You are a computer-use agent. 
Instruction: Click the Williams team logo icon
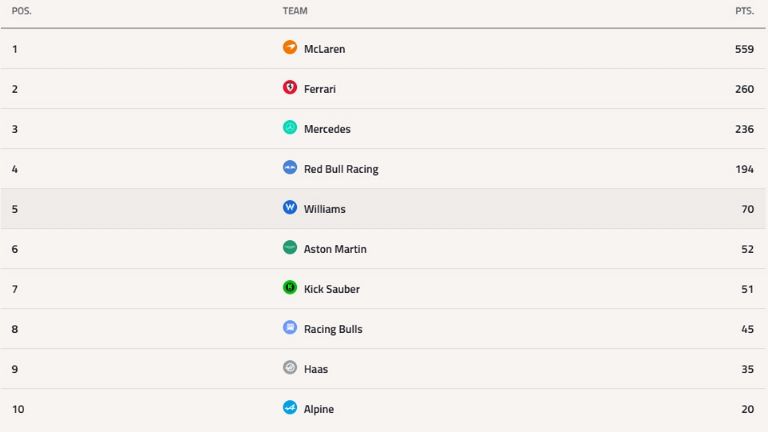290,208
